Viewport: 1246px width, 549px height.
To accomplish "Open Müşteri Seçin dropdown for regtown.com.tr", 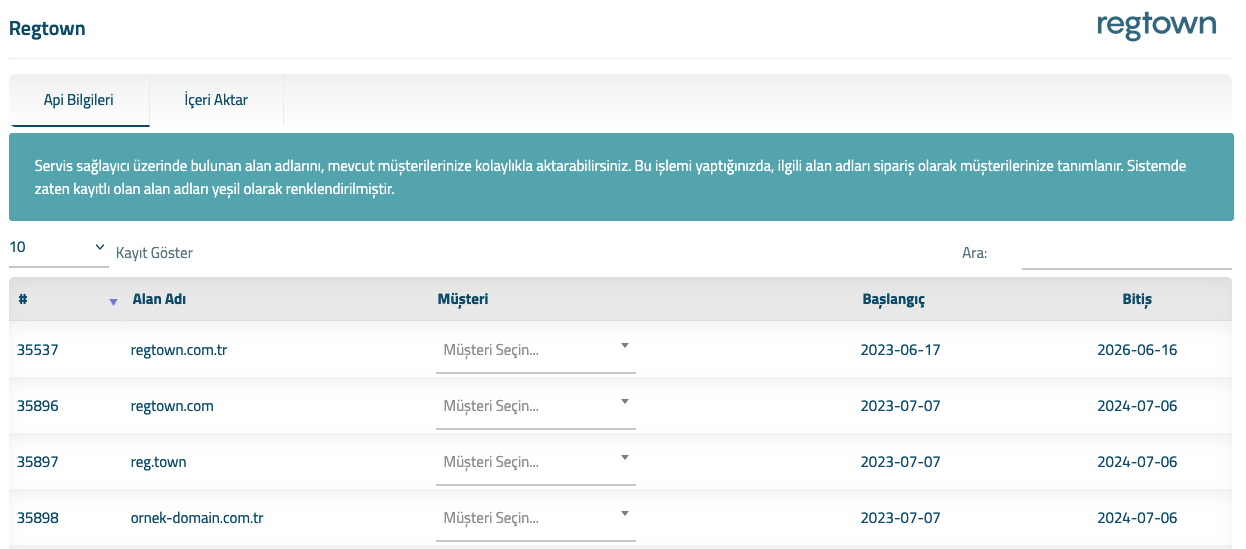I will [x=535, y=351].
